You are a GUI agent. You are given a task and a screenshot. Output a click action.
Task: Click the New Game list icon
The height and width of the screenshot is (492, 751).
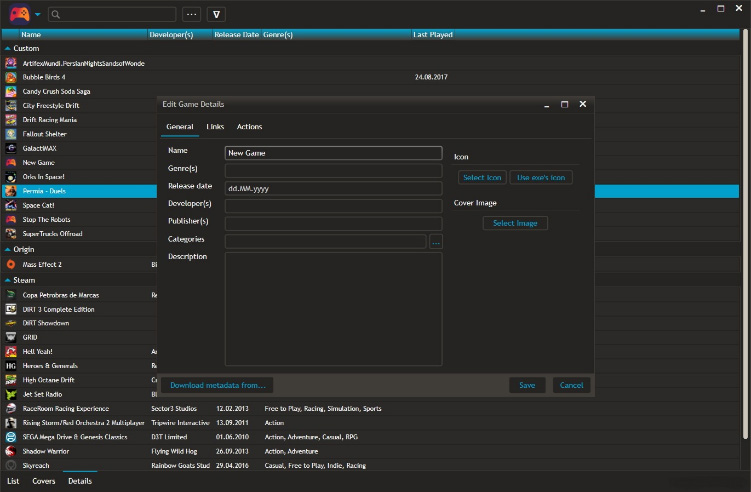coord(11,163)
